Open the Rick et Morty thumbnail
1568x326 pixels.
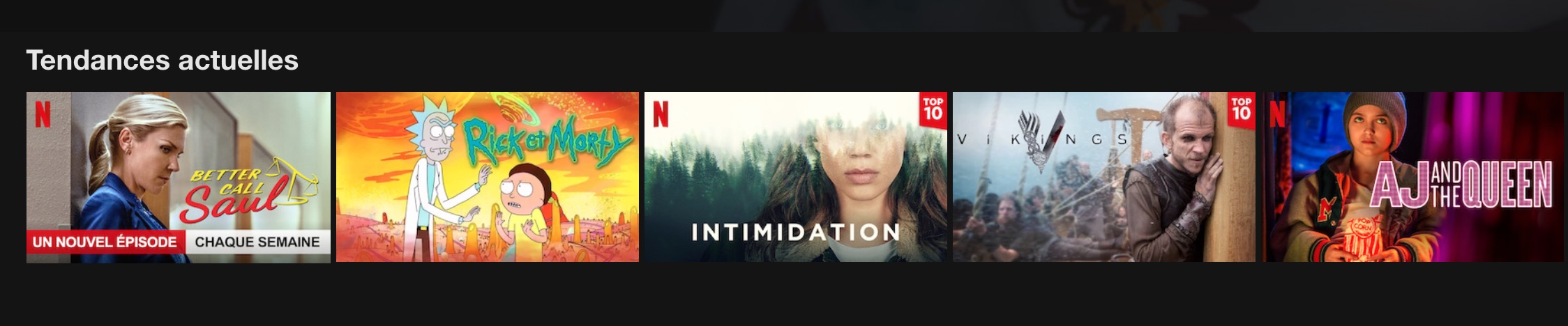click(x=488, y=177)
